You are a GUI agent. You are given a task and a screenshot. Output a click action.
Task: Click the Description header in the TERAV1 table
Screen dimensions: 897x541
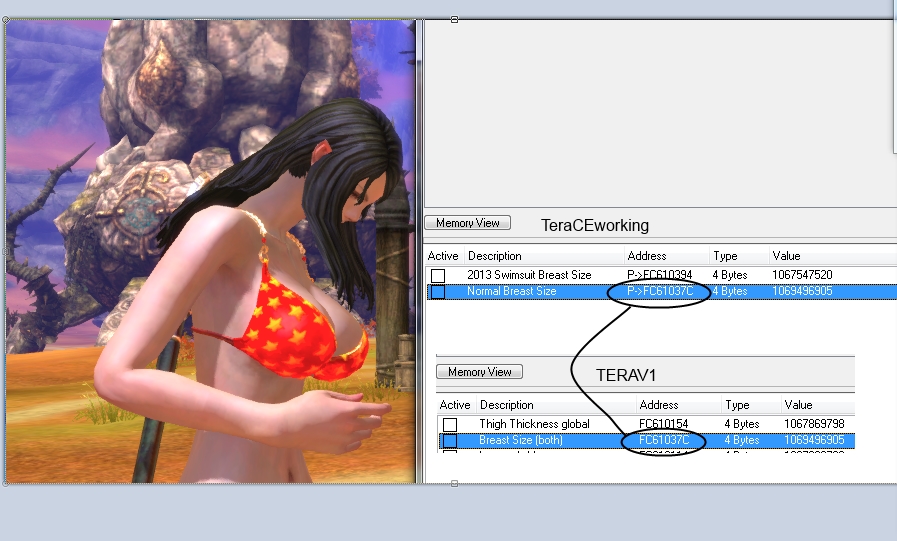pos(505,405)
